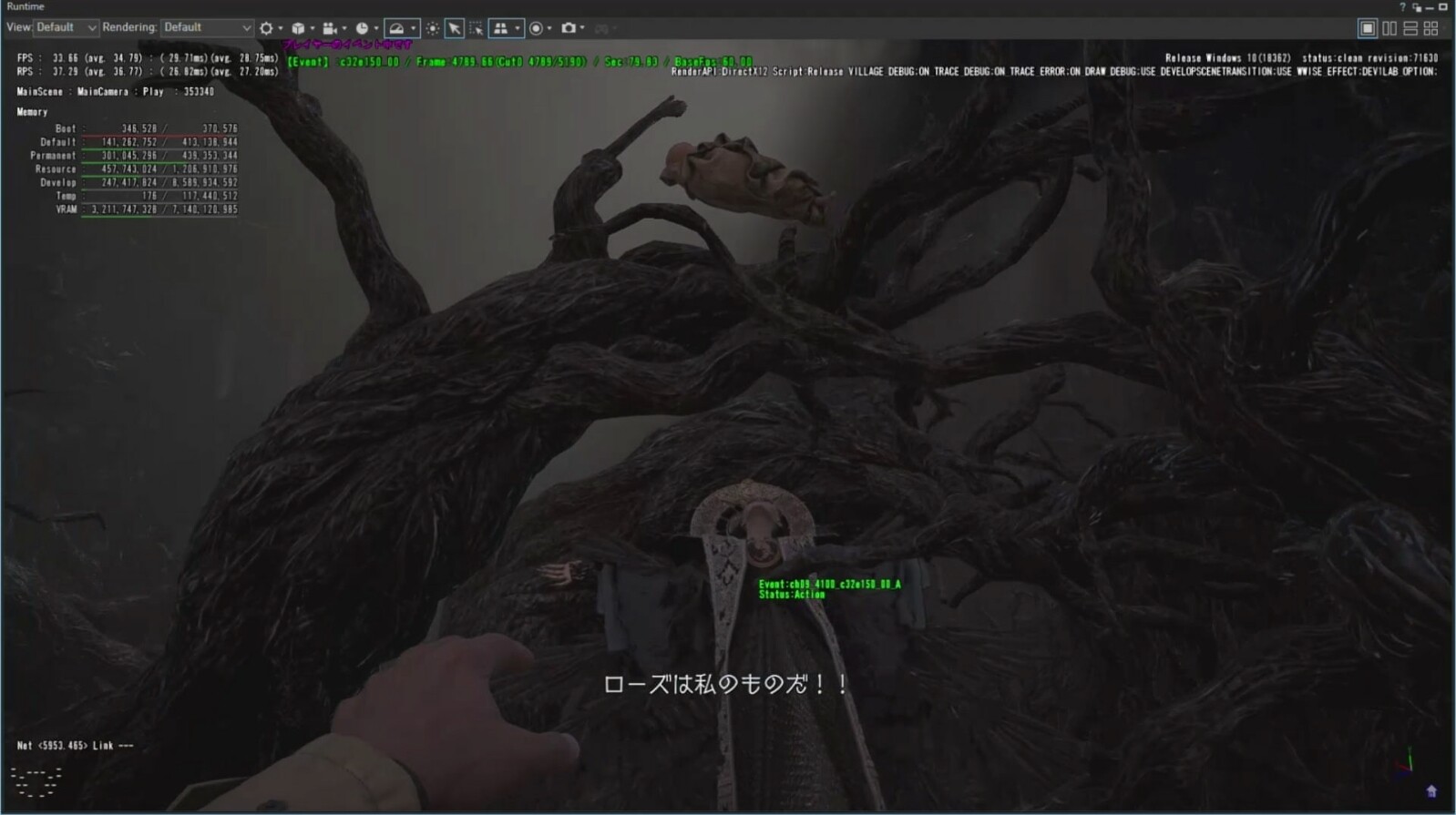Screen dimensions: 1456x815
Task: Click the circular record target icon
Action: [536, 28]
